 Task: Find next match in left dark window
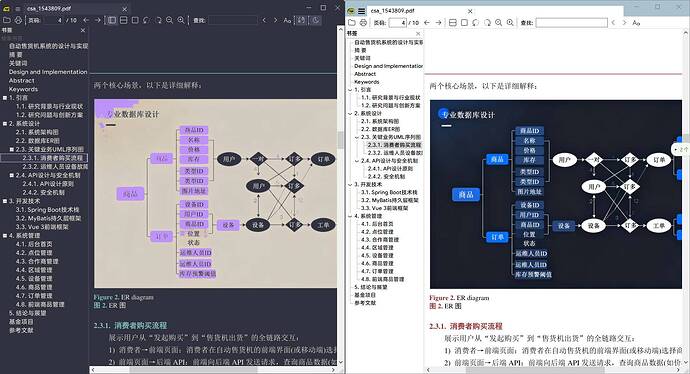pyautogui.click(x=275, y=20)
